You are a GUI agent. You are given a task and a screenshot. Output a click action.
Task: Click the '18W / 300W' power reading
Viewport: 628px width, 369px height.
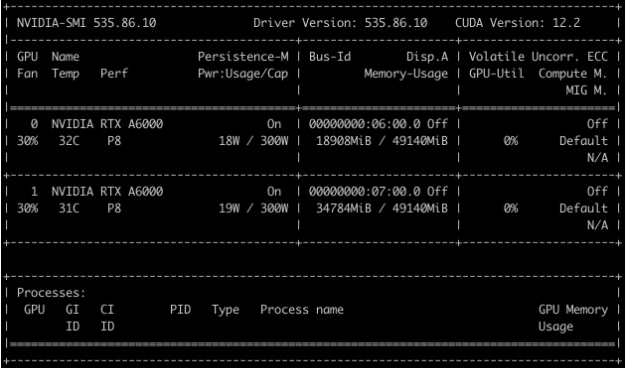[x=254, y=141]
